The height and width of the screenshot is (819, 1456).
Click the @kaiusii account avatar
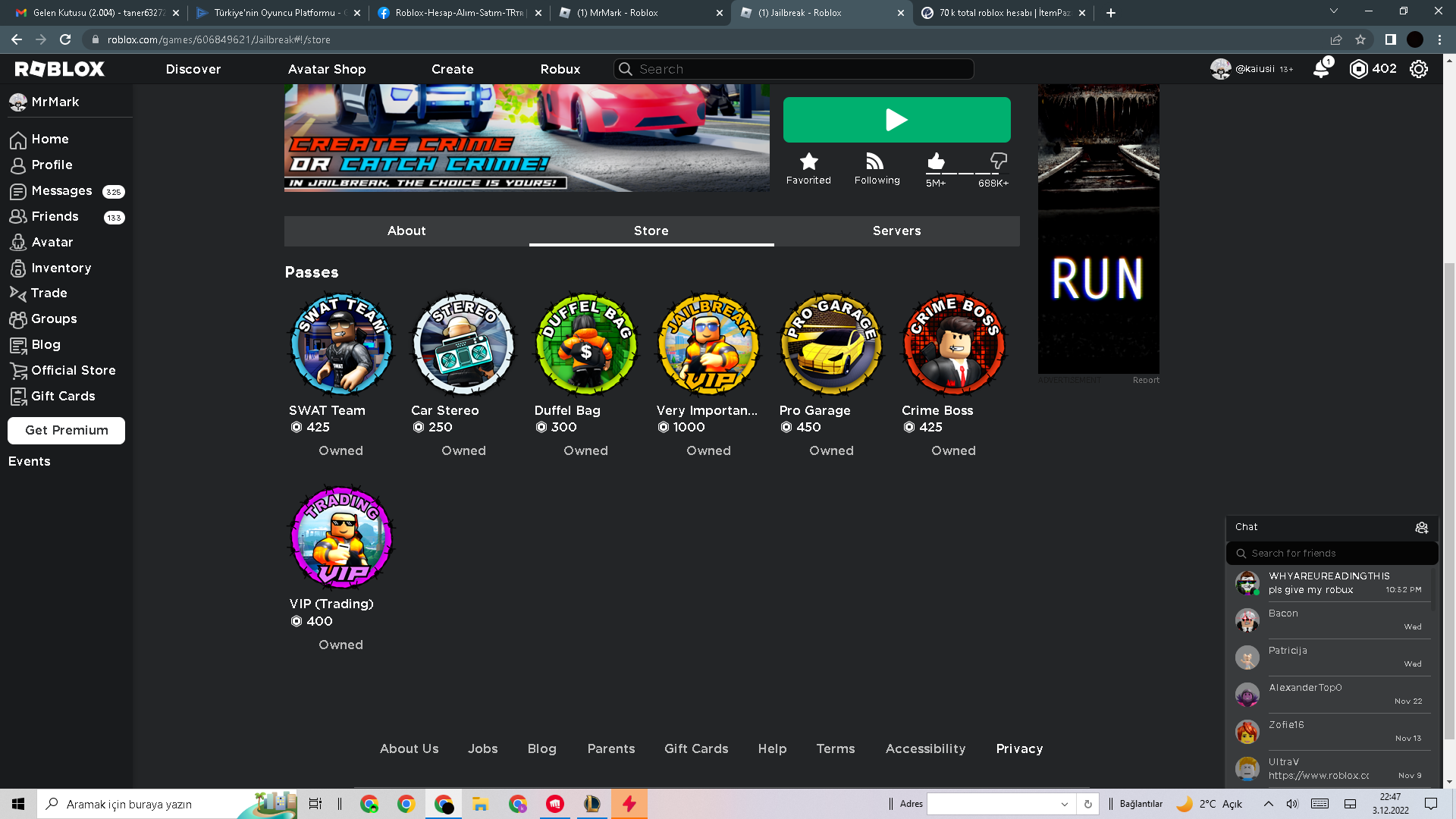point(1220,69)
